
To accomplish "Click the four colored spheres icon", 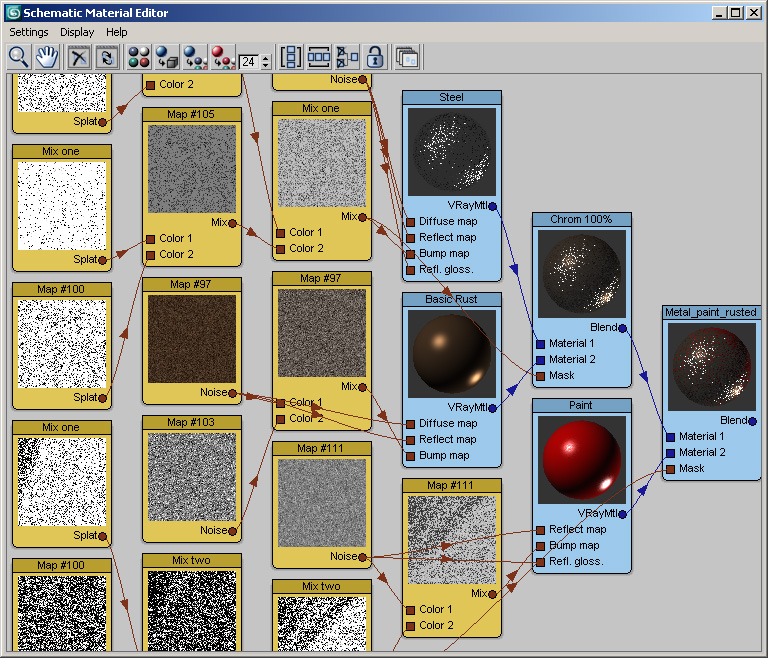I will (x=139, y=57).
